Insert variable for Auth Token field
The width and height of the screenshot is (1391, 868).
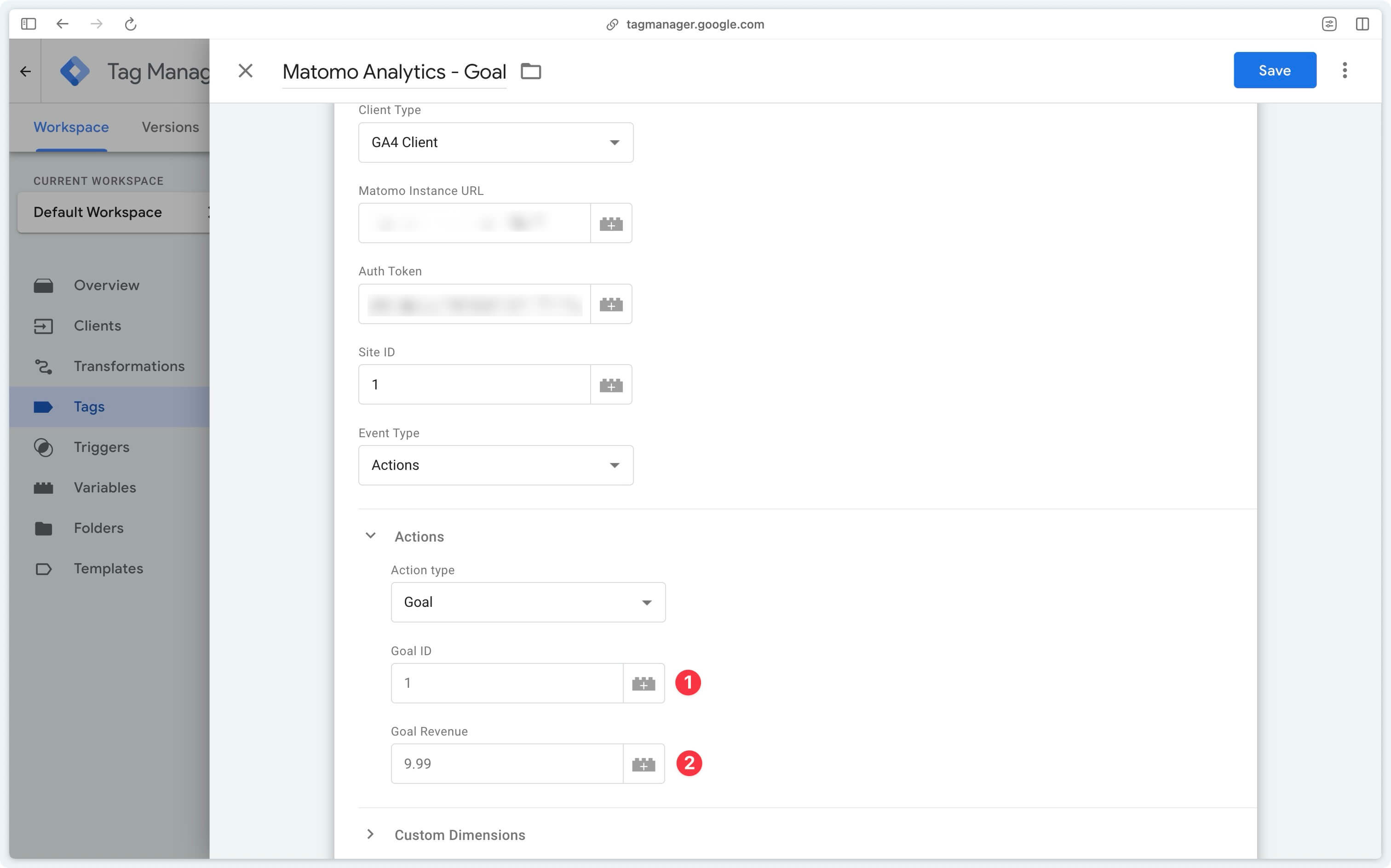611,304
